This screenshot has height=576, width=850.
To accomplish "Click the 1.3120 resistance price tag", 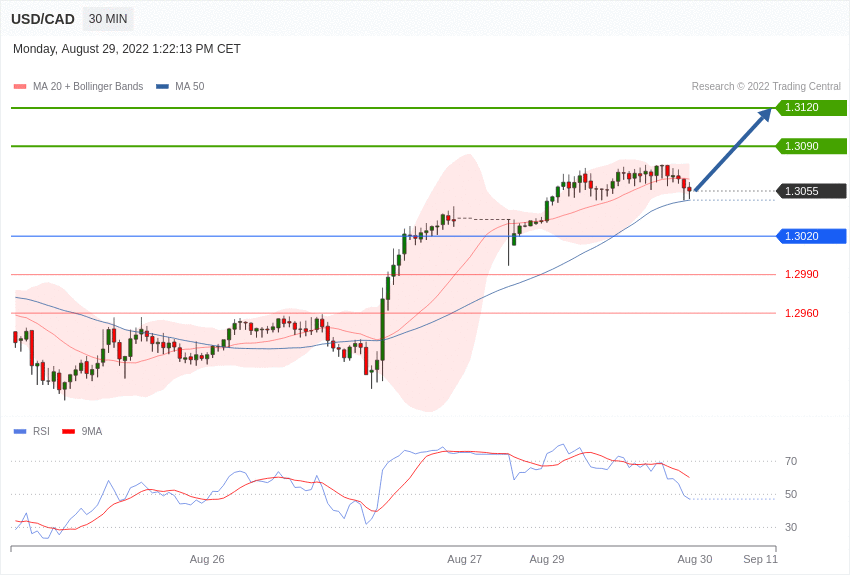I will click(812, 107).
